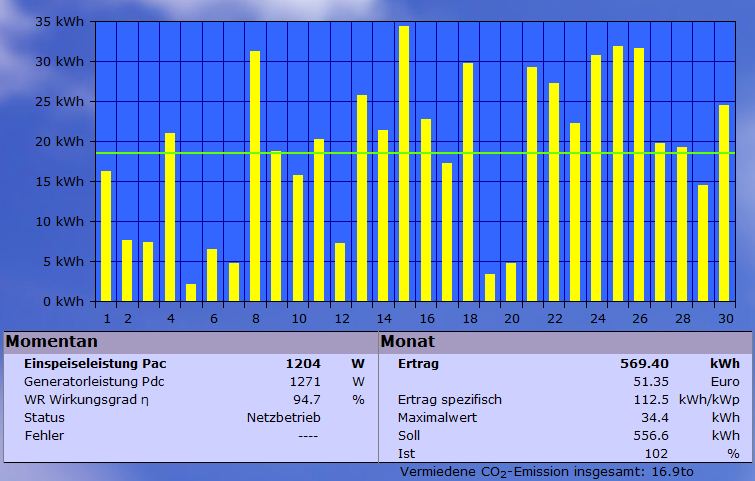755x481 pixels.
Task: Select the '20 kWh' y-axis label
Action: tap(59, 142)
